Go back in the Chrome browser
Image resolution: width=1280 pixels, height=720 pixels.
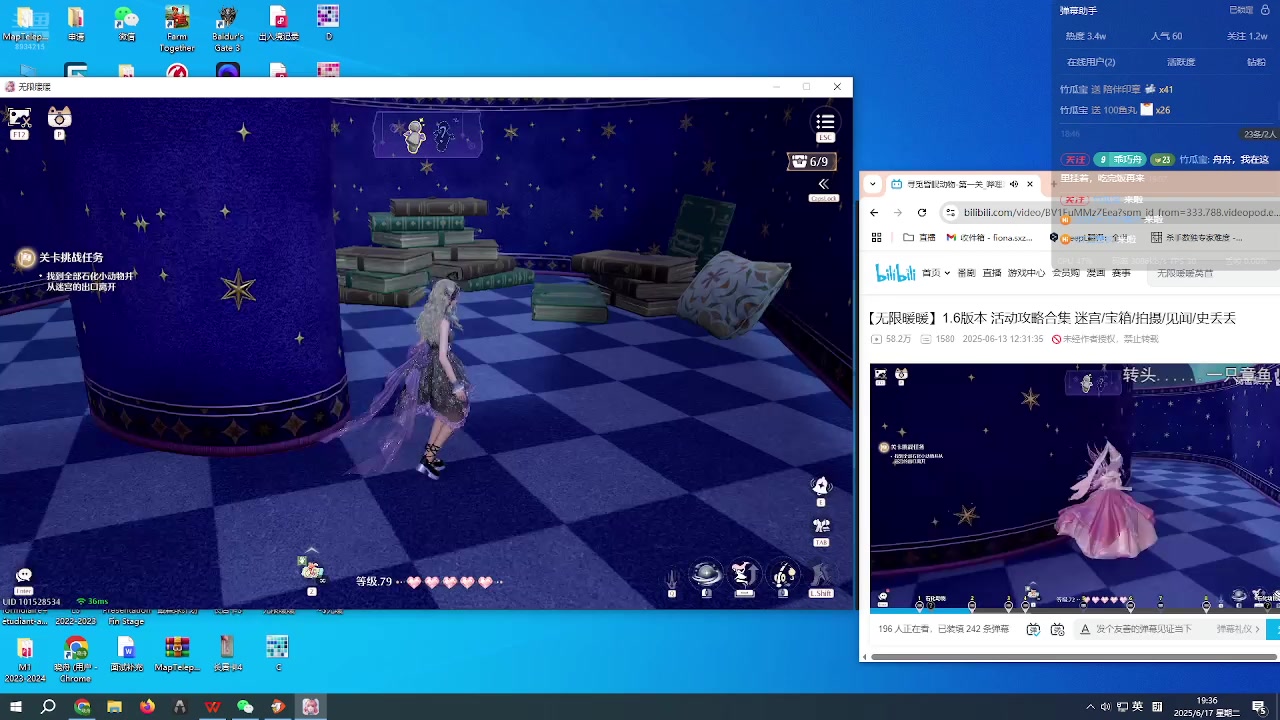click(x=874, y=212)
